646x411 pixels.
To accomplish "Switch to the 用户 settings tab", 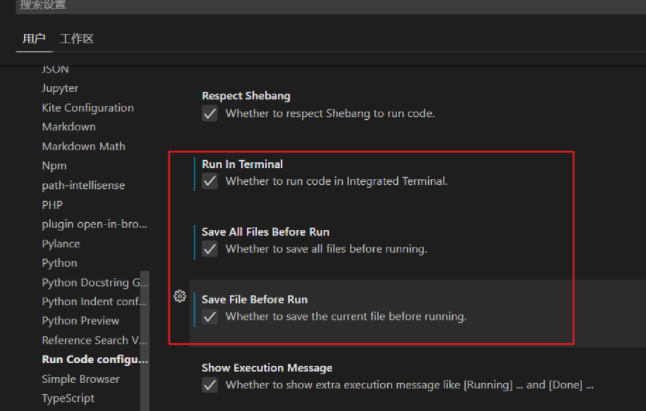I will pos(34,39).
